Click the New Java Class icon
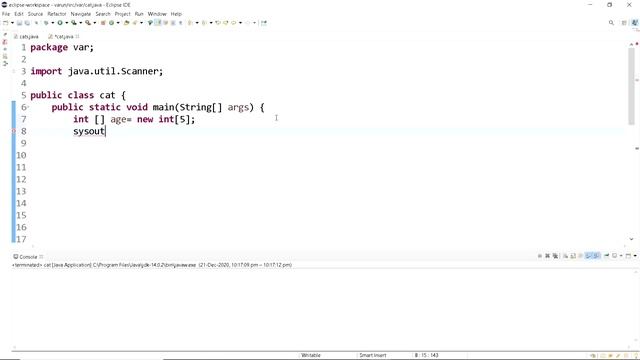The width and height of the screenshot is (640, 360). (x=111, y=23)
